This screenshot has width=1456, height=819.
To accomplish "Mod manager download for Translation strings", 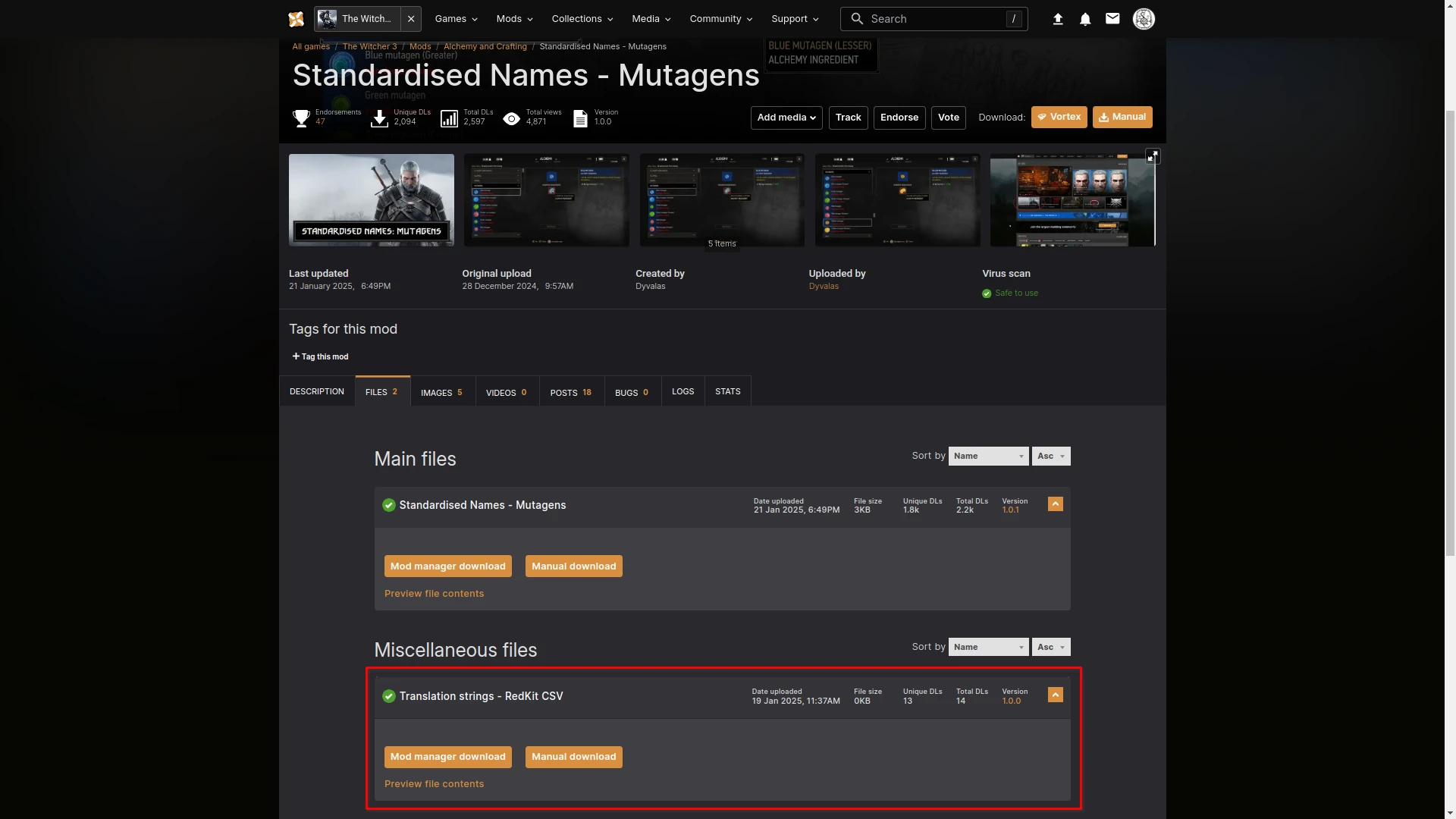I will (448, 757).
